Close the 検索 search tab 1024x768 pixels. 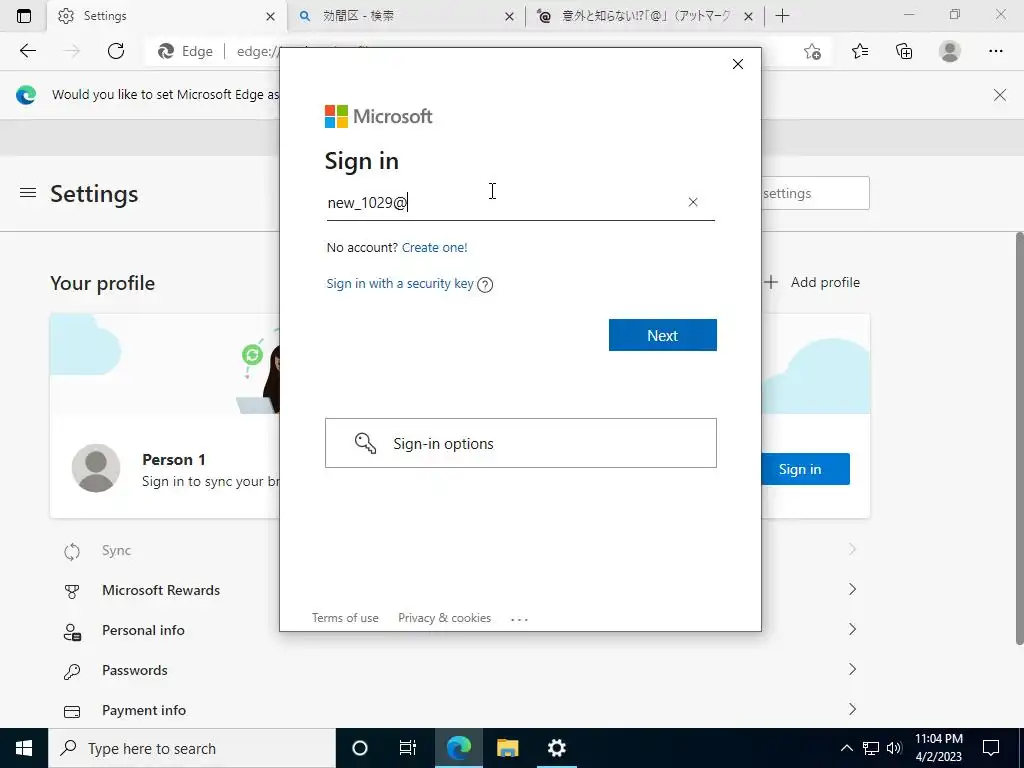[x=509, y=16]
